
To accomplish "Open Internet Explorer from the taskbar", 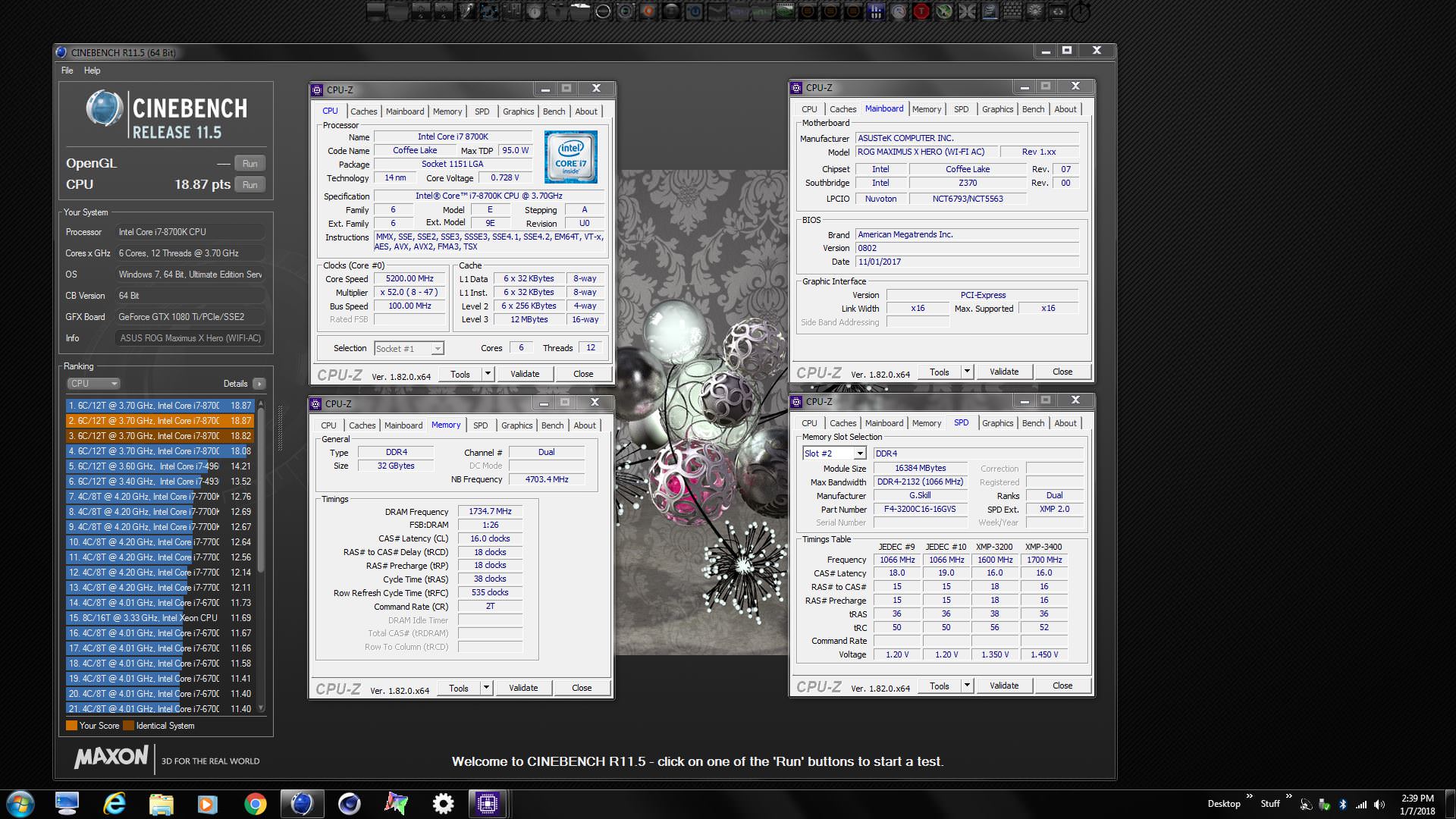I will point(115,804).
